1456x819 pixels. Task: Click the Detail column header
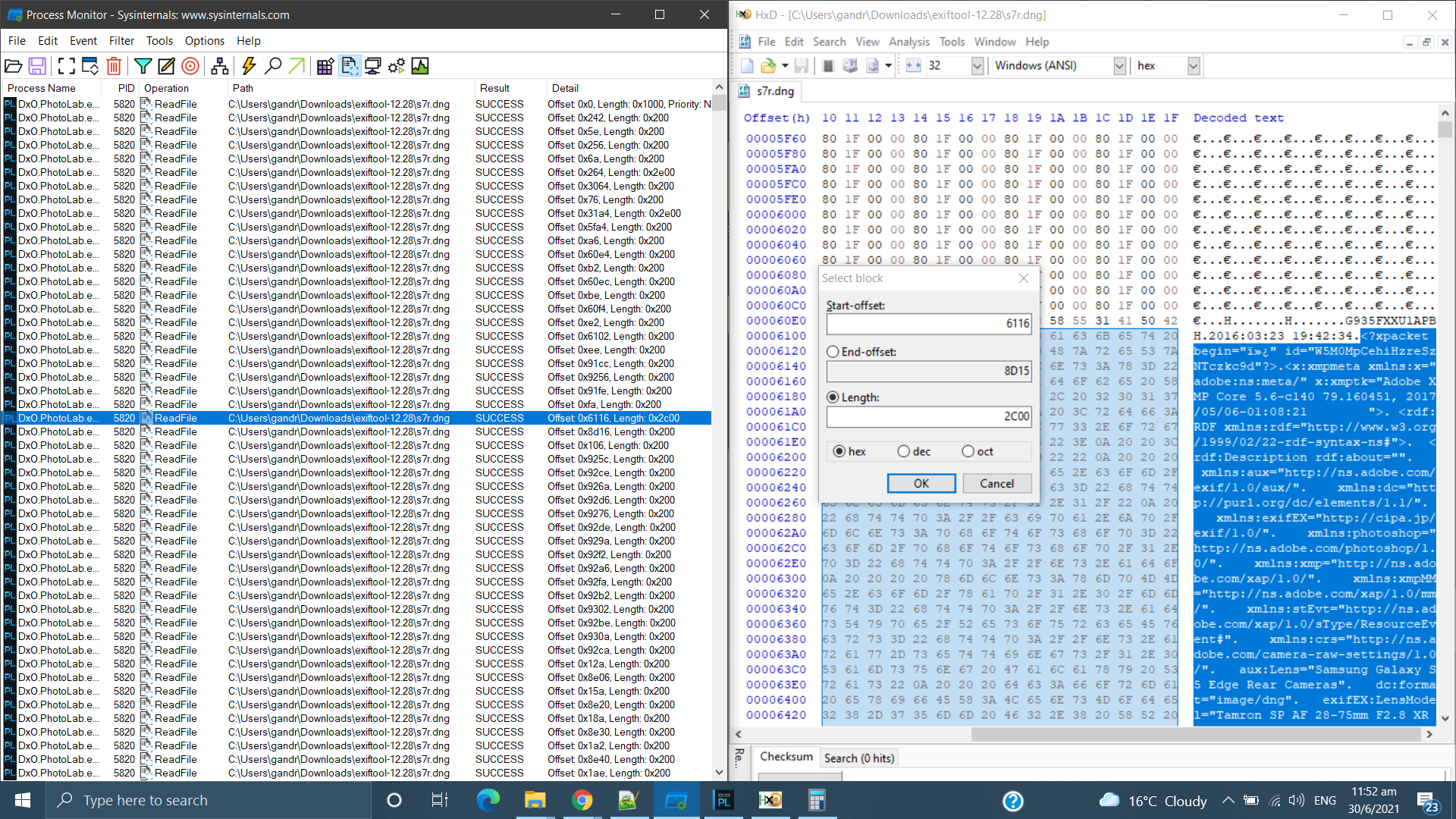coord(629,88)
